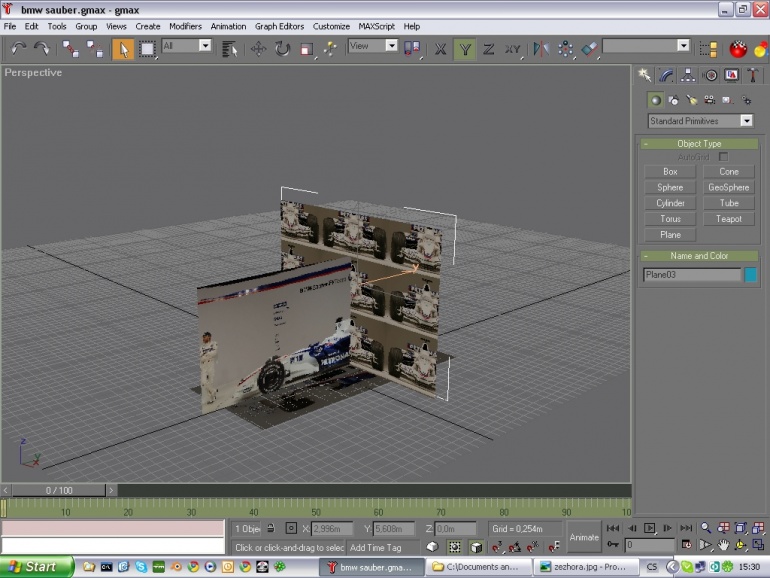The image size is (770, 578).
Task: Activate the Select and Link tool
Action: click(70, 49)
